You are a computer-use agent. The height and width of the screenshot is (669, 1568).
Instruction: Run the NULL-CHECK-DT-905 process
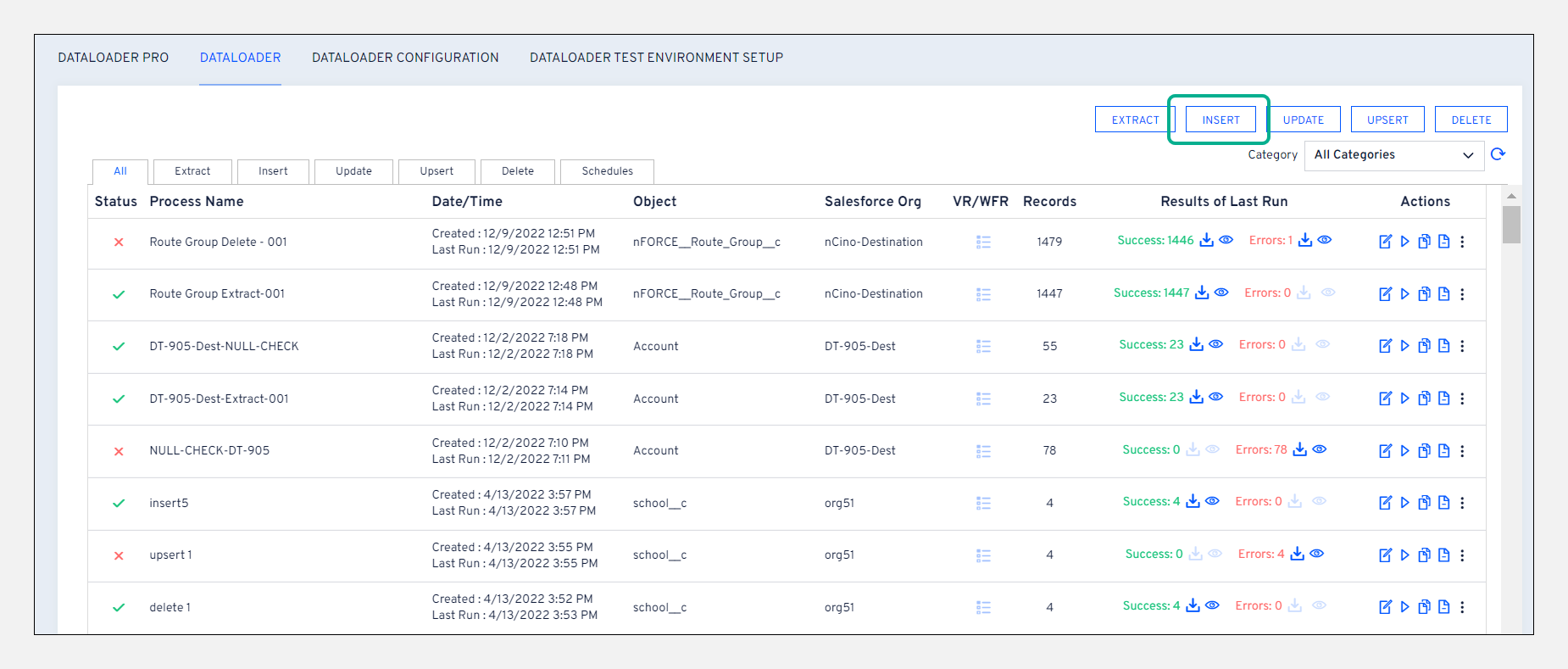coord(1404,451)
